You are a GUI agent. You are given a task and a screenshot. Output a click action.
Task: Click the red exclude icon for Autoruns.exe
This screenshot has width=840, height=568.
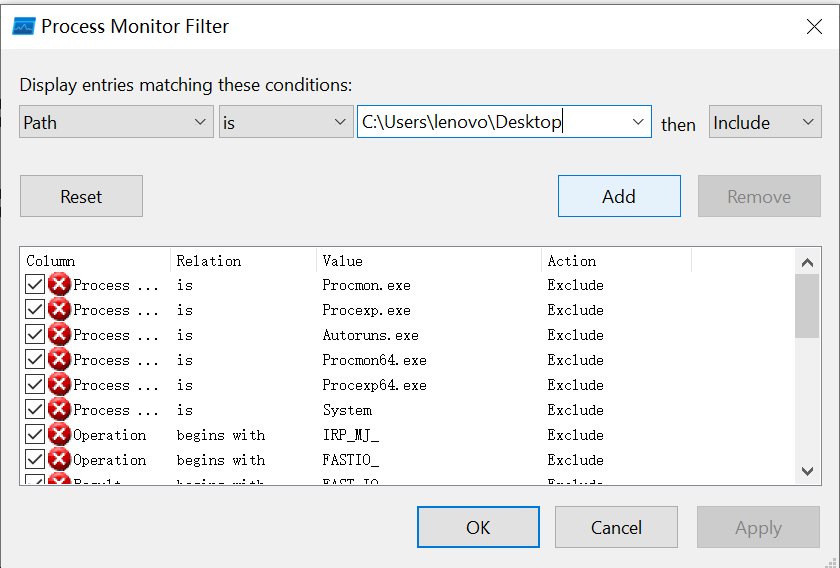pyautogui.click(x=60, y=335)
